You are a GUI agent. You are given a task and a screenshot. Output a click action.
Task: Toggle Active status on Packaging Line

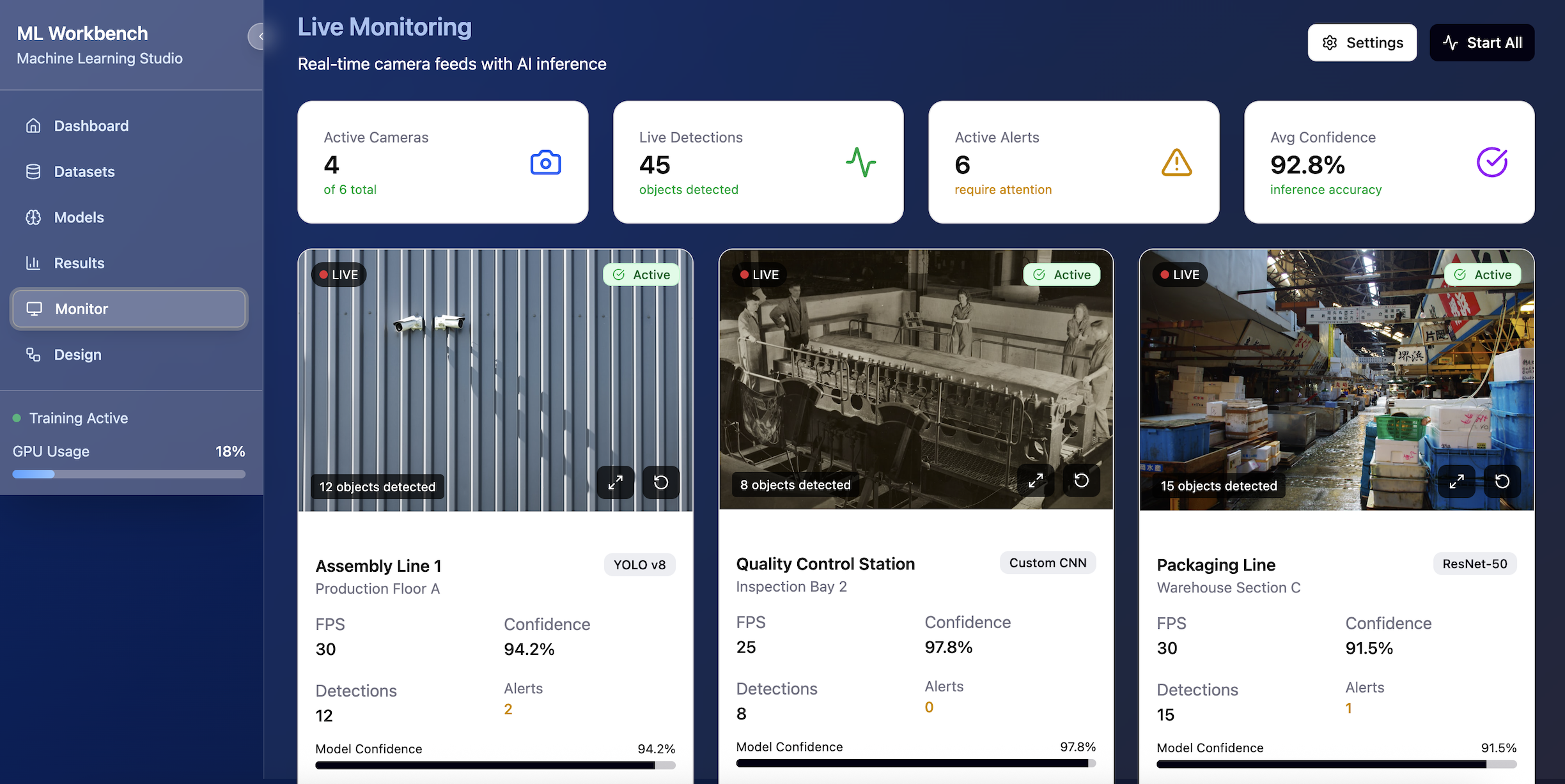(1483, 275)
